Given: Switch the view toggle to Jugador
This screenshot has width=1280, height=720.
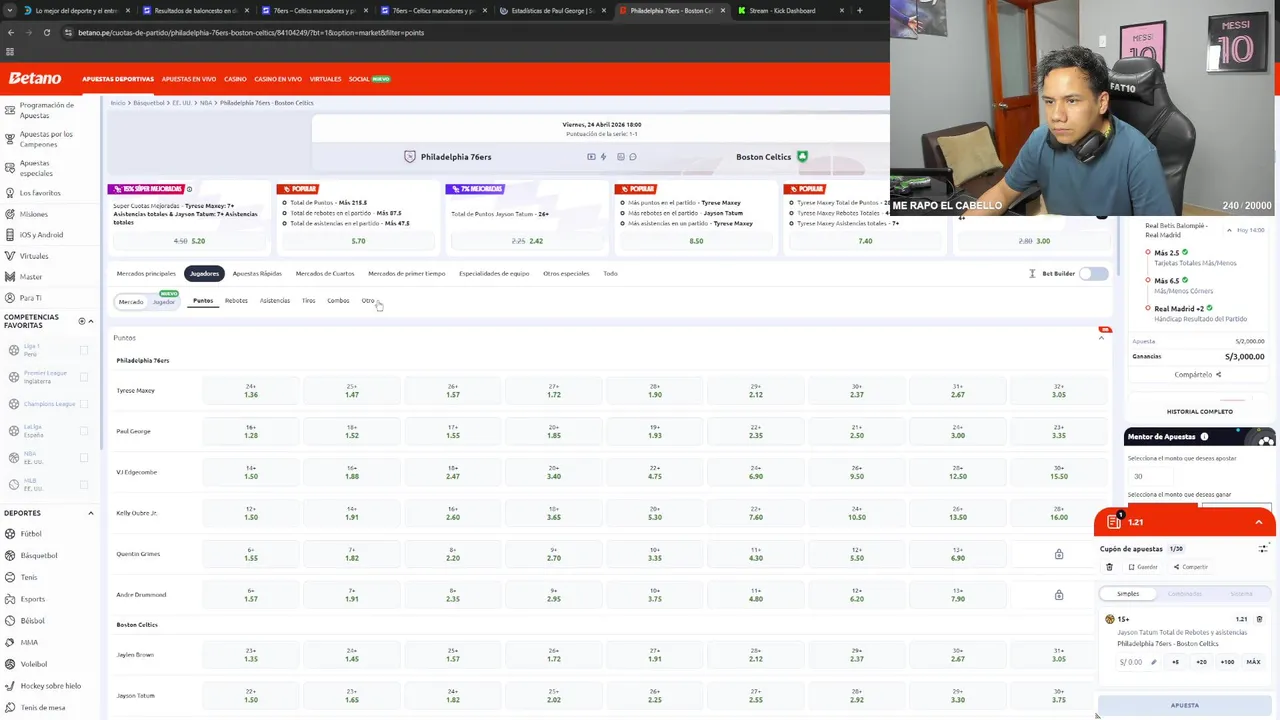Looking at the screenshot, I should point(164,302).
